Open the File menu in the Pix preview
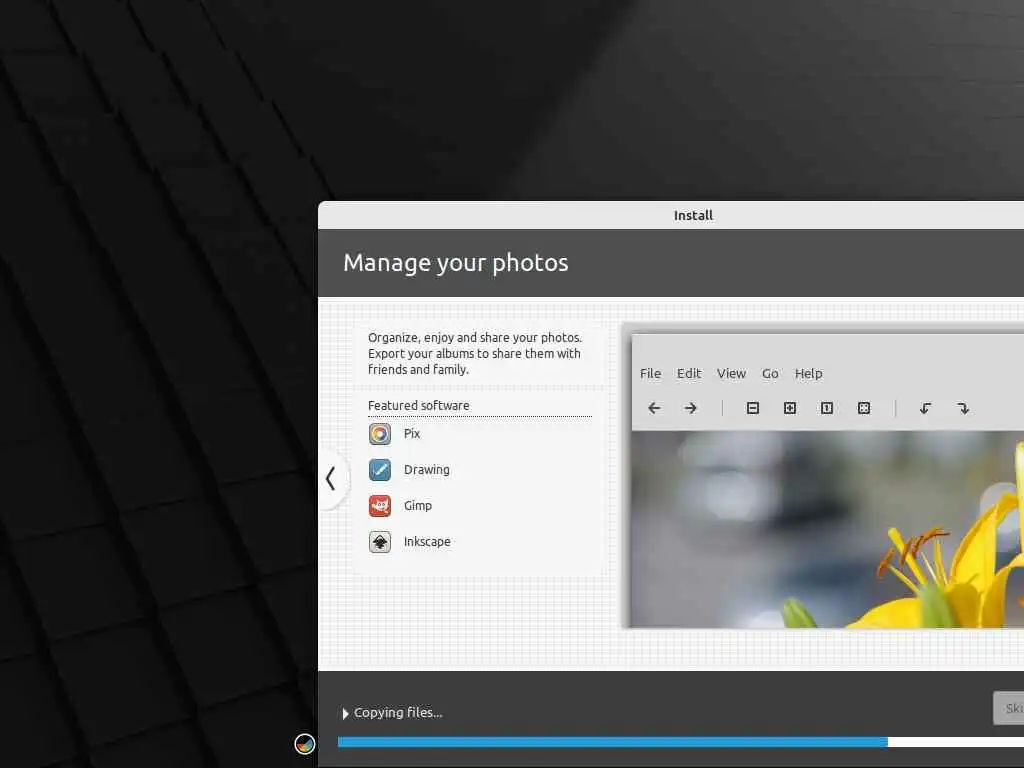The image size is (1024, 768). coord(650,374)
